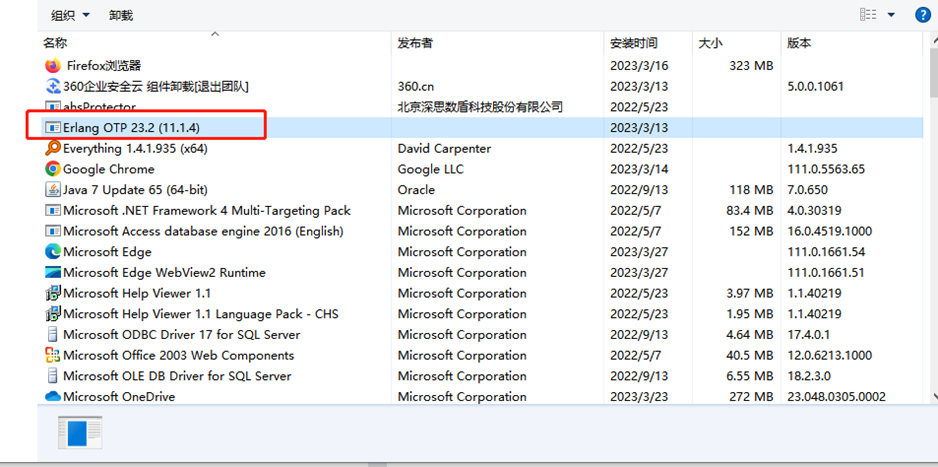
Task: Sort by 发布者 column header
Action: pyautogui.click(x=415, y=43)
